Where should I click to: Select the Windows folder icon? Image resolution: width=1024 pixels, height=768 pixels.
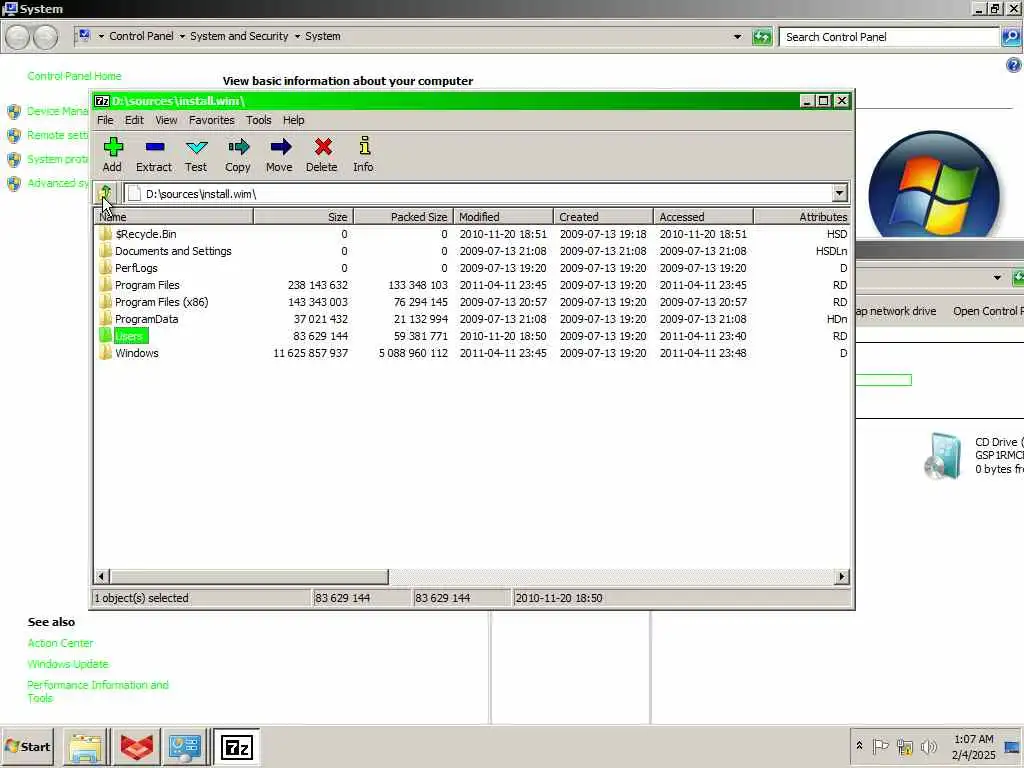click(105, 353)
